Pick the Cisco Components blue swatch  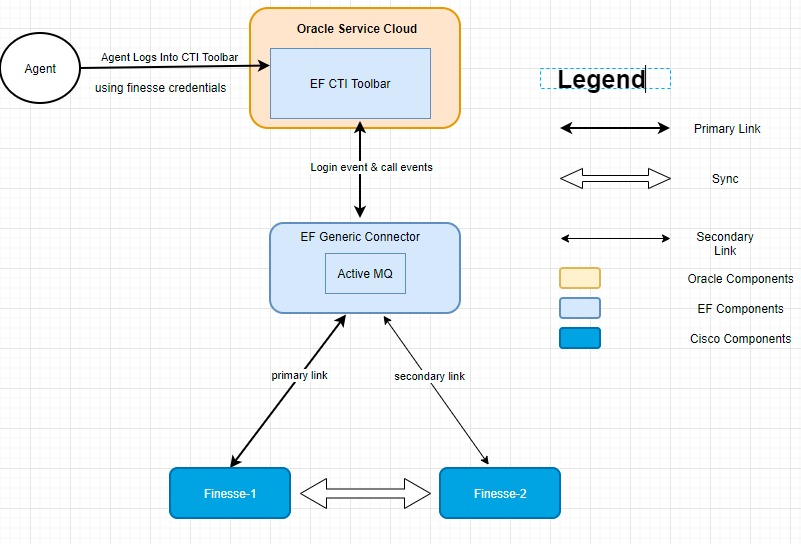580,338
